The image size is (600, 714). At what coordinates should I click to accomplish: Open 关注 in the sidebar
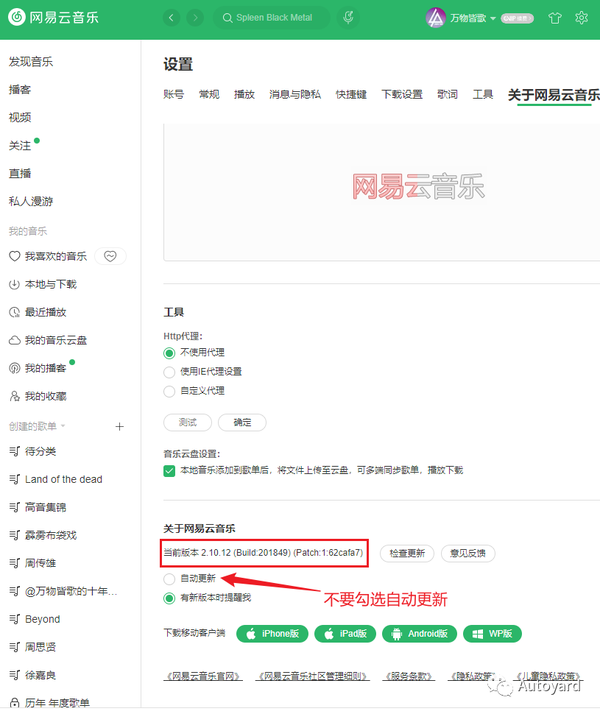tap(20, 146)
